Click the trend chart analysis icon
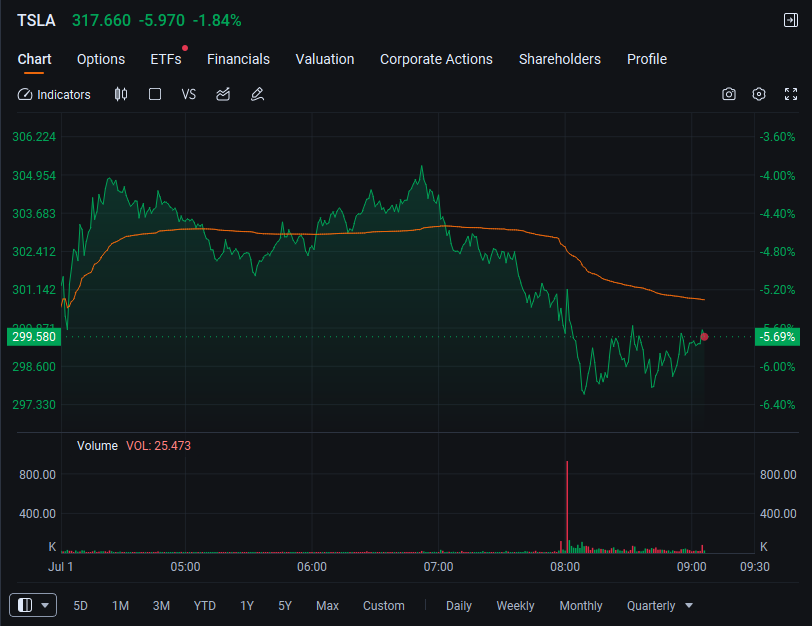Viewport: 812px width, 626px height. tap(223, 94)
